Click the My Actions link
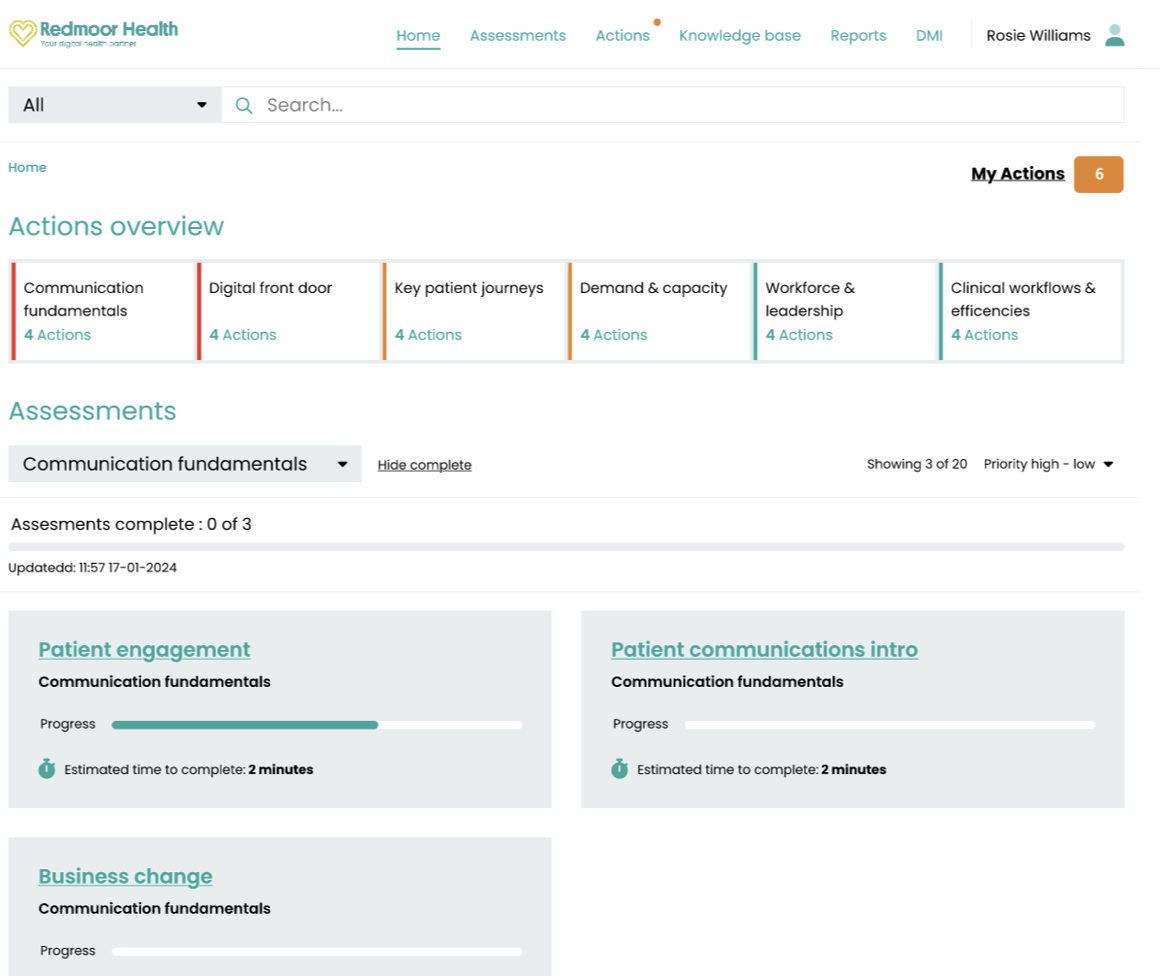This screenshot has height=976, width=1160. [x=1017, y=174]
